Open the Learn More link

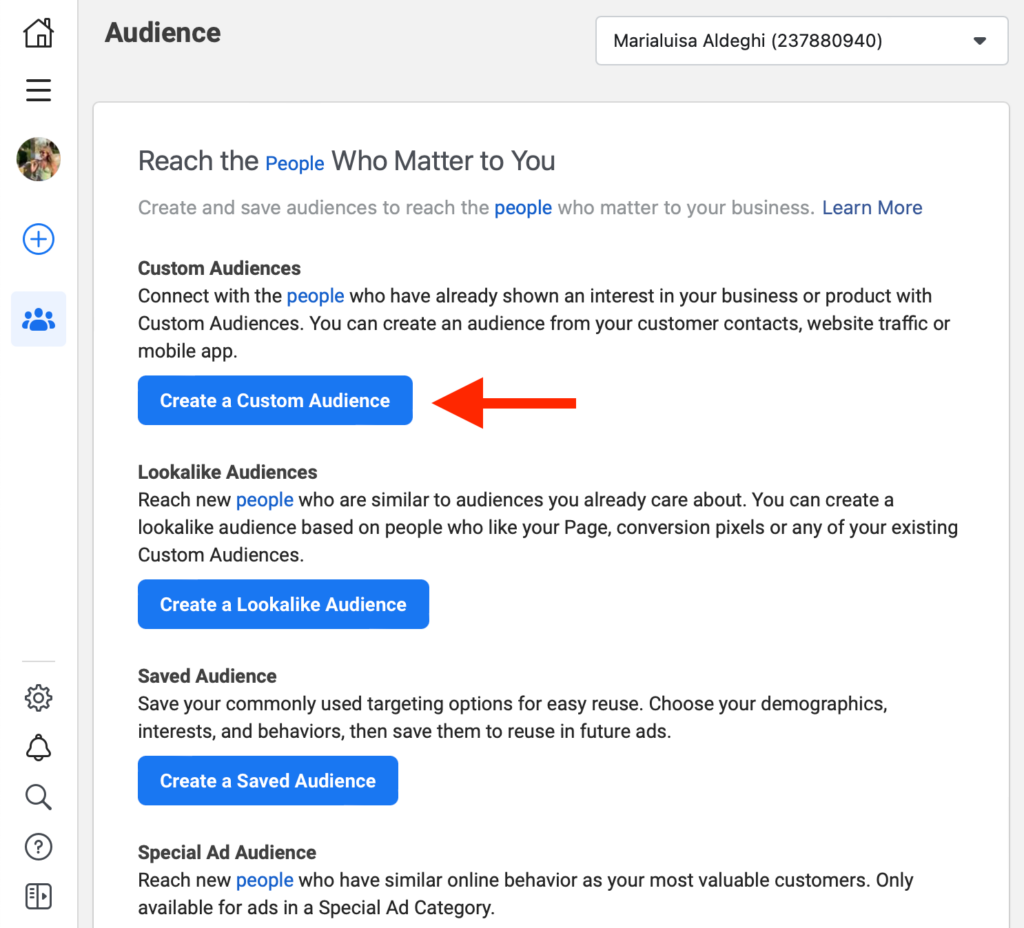(x=871, y=207)
